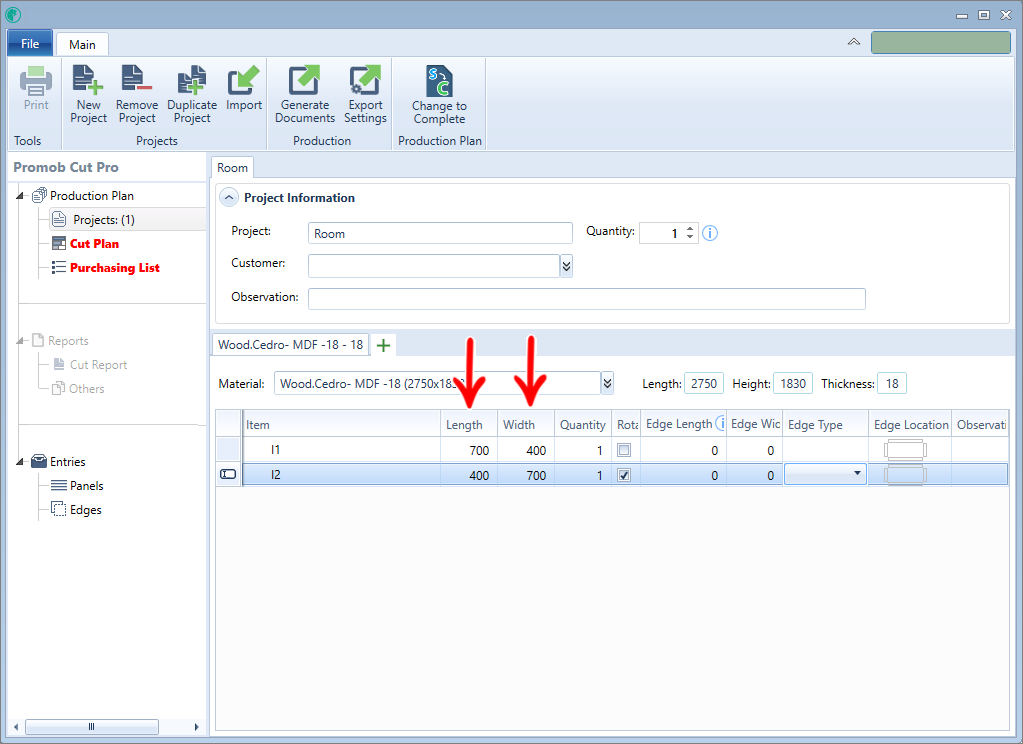
Task: Sort by Length column header
Action: coord(469,425)
